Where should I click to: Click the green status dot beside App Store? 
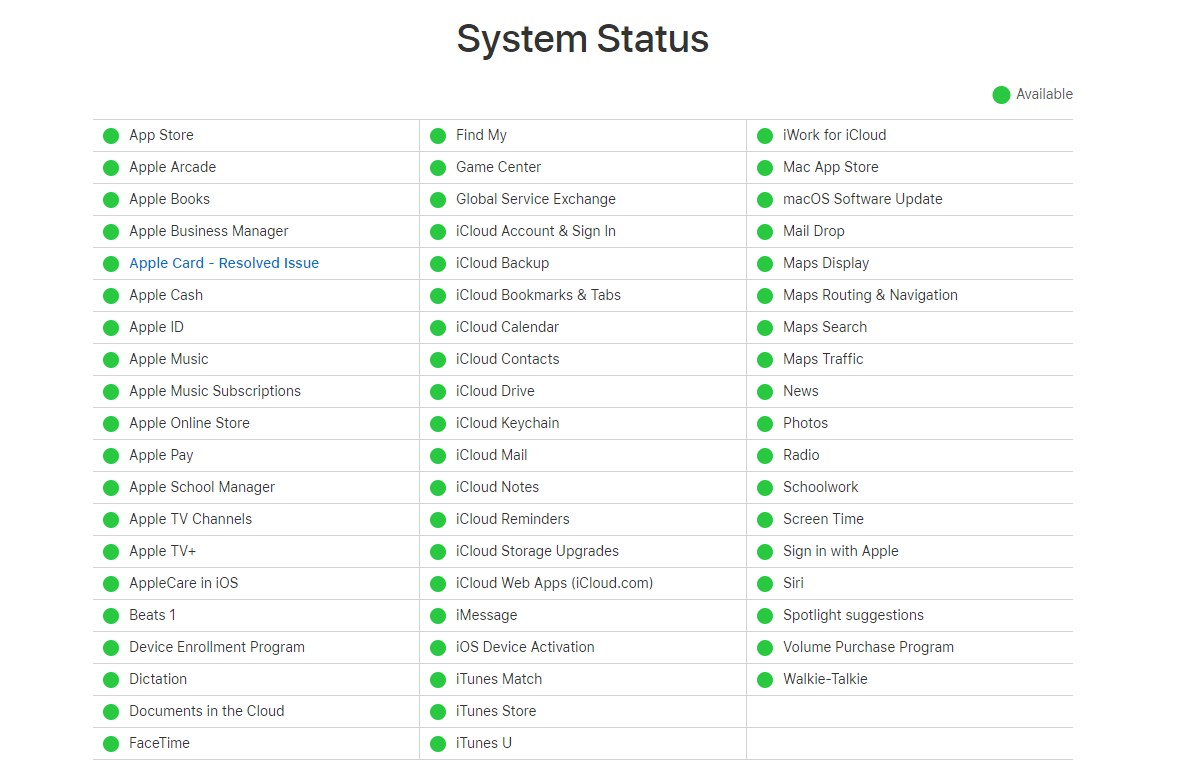(x=111, y=136)
